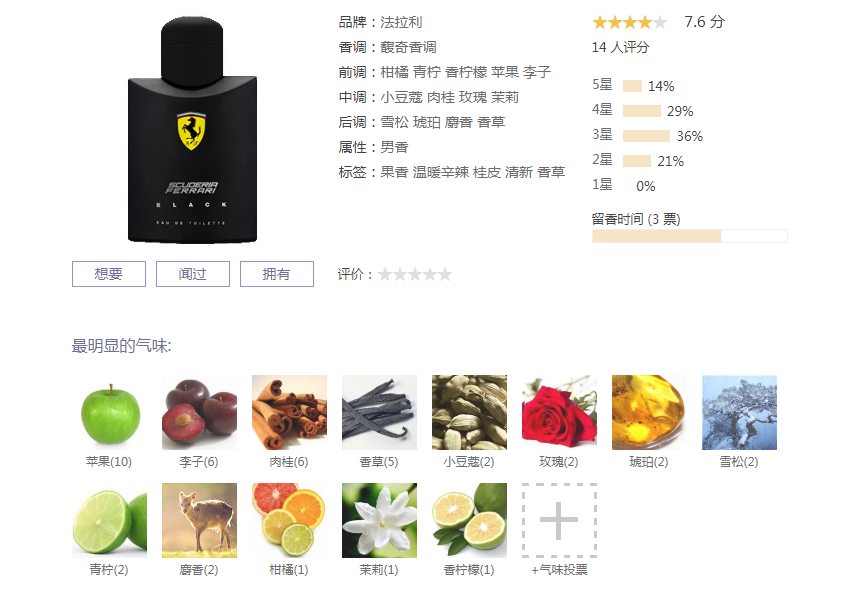
Task: Click the 留香时间 longevity bar
Action: click(690, 236)
